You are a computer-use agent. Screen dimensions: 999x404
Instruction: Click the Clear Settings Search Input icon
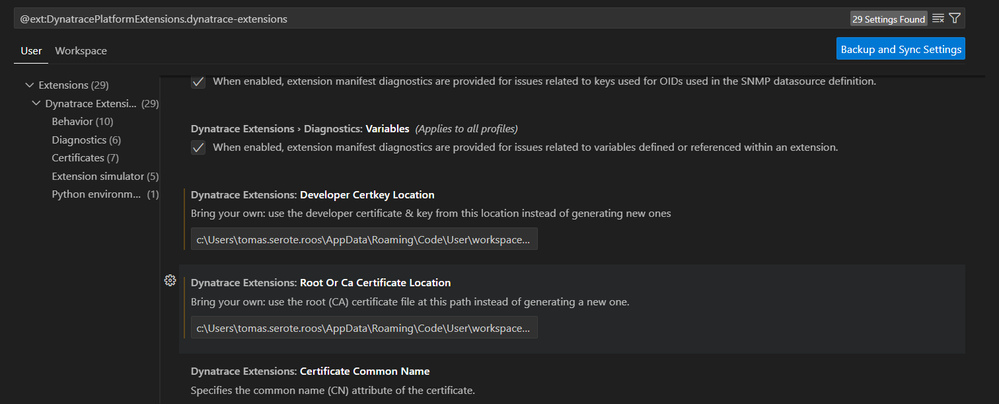(938, 18)
